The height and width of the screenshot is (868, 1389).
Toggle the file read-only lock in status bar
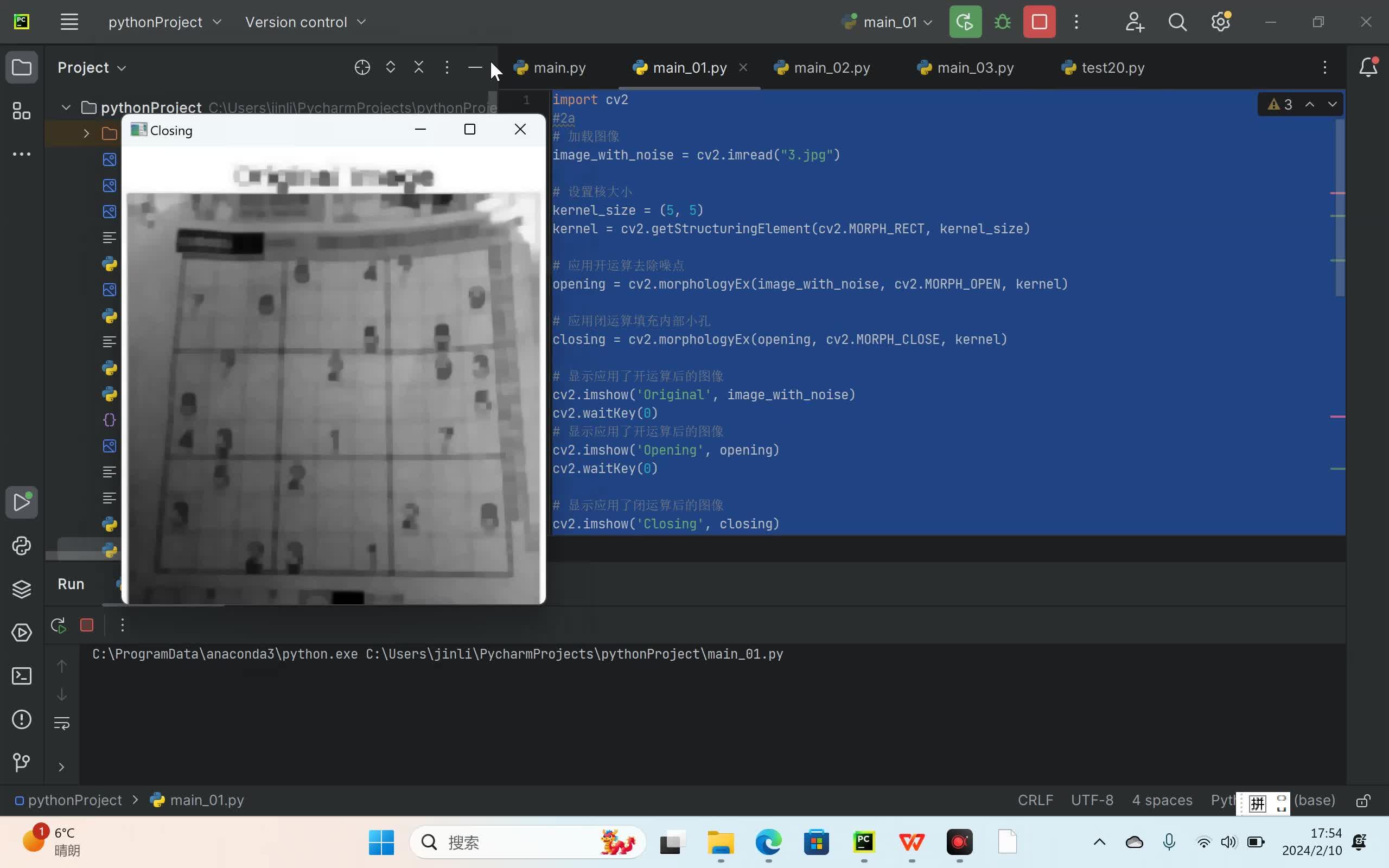(x=1363, y=800)
